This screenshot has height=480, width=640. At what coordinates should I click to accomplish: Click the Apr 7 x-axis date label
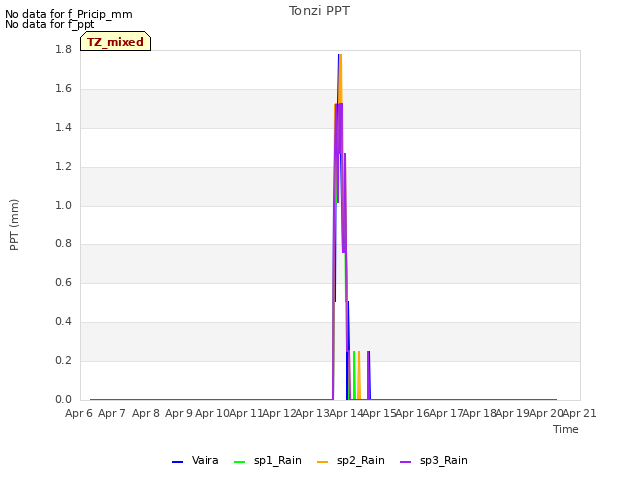(112, 413)
